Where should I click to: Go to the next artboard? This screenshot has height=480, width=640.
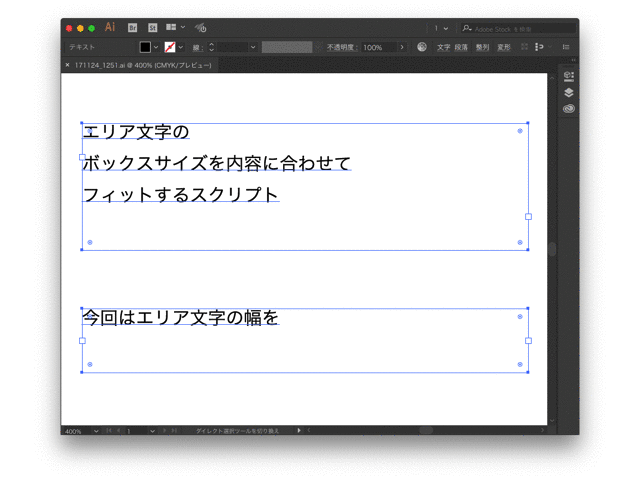coord(164,431)
